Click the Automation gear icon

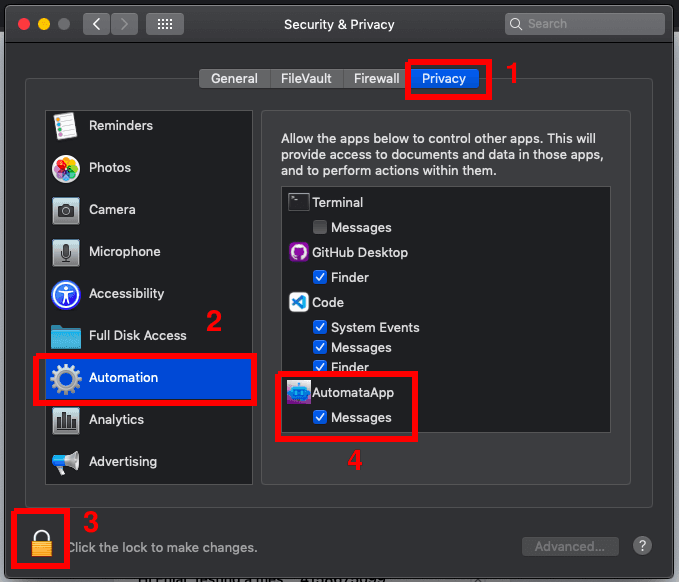[66, 379]
